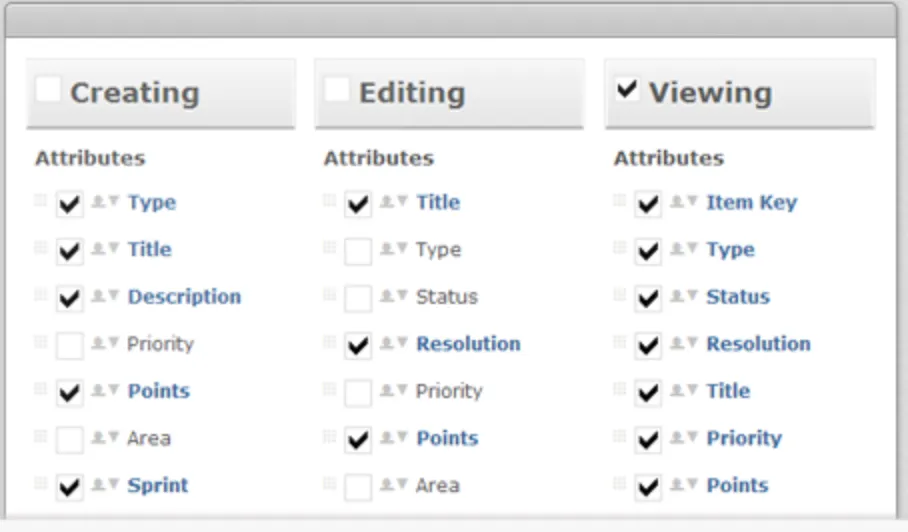Click the Item Key link in Viewing

[751, 202]
